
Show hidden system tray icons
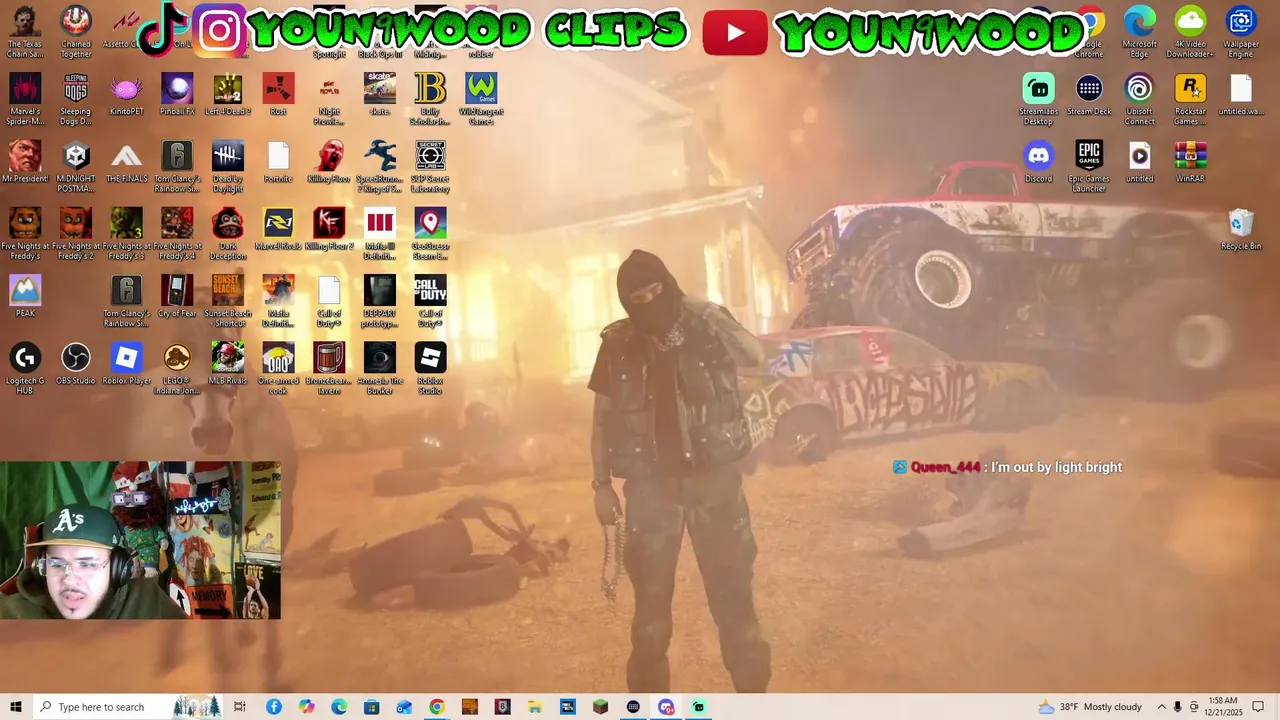1161,707
